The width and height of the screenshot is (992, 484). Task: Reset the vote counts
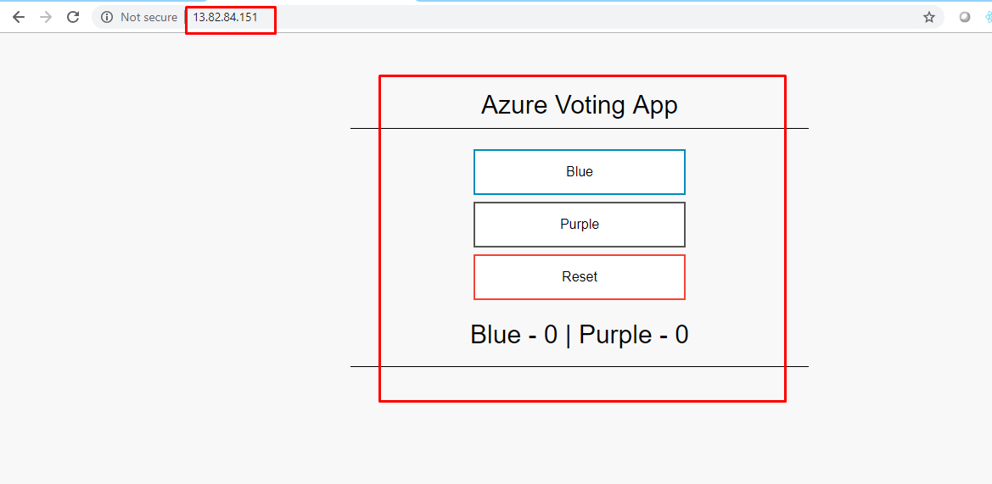pos(580,276)
